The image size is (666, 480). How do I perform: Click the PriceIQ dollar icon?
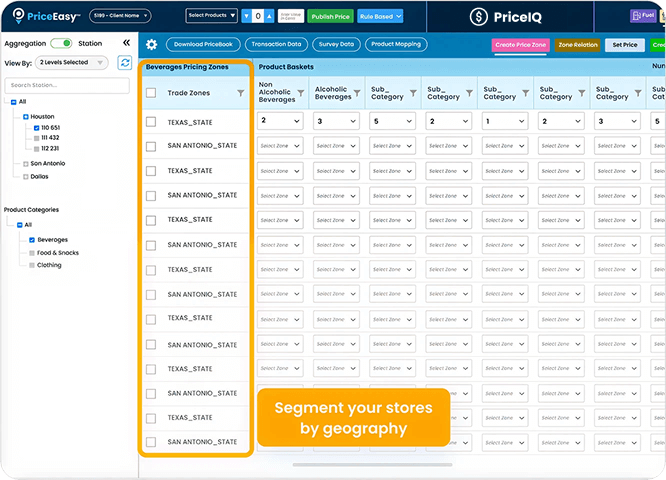(477, 17)
